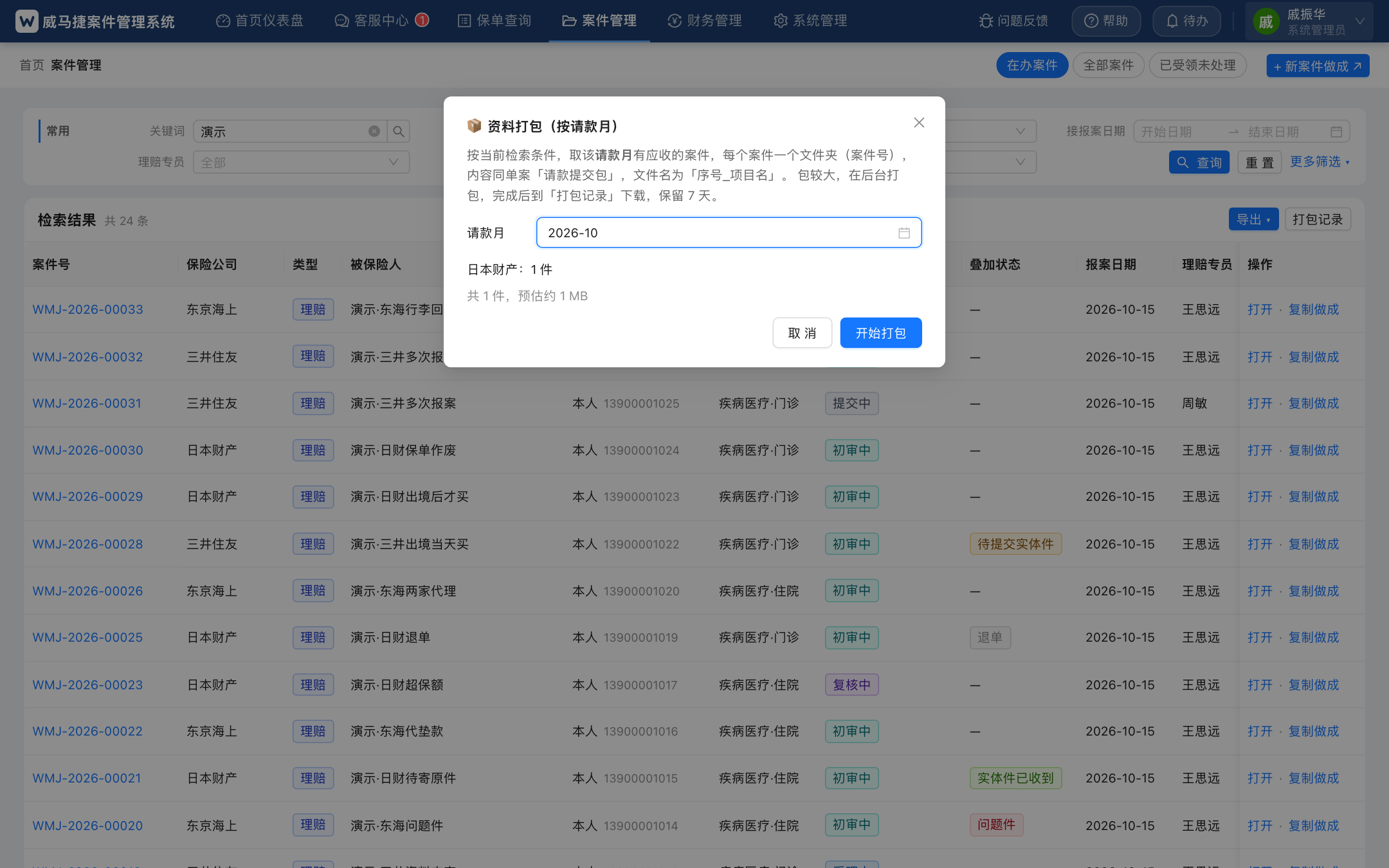Open the 导出 dropdown button

tap(1253, 219)
